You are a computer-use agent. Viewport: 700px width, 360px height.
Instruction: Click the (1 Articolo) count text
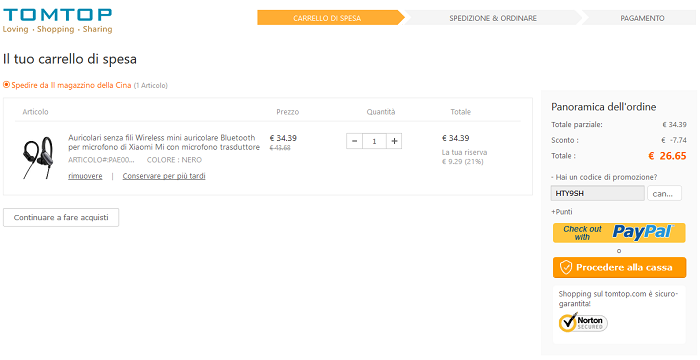(151, 85)
